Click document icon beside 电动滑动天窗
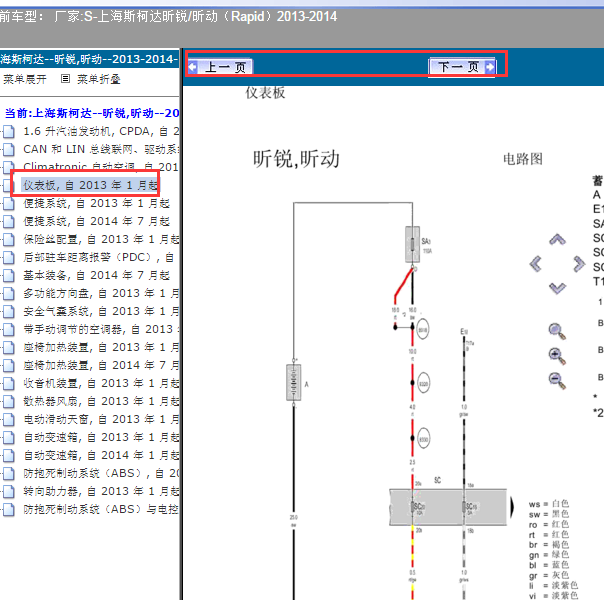Viewport: 604px width, 600px height. [8, 419]
